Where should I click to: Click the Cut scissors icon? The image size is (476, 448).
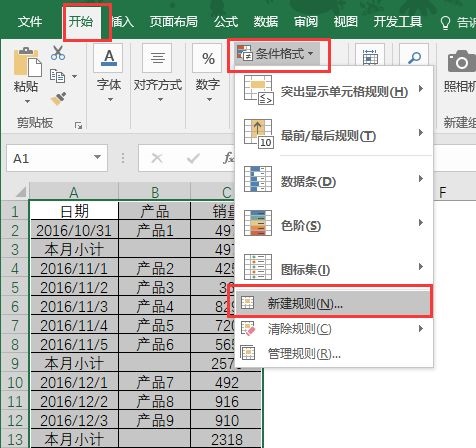[x=58, y=53]
